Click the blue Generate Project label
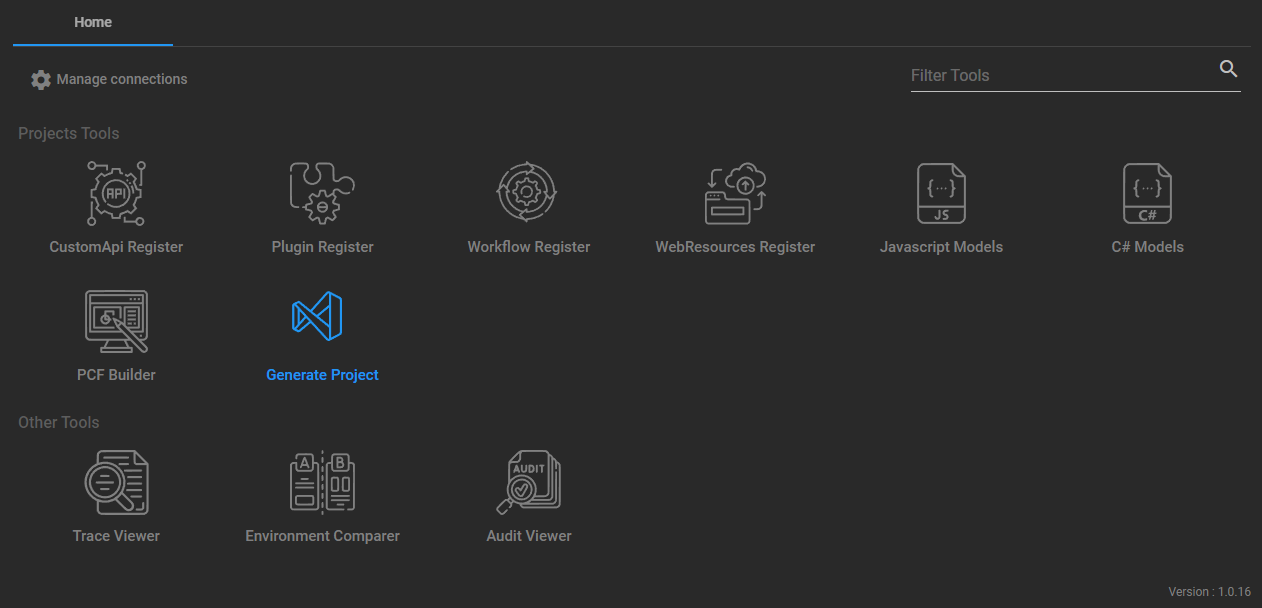 click(322, 375)
